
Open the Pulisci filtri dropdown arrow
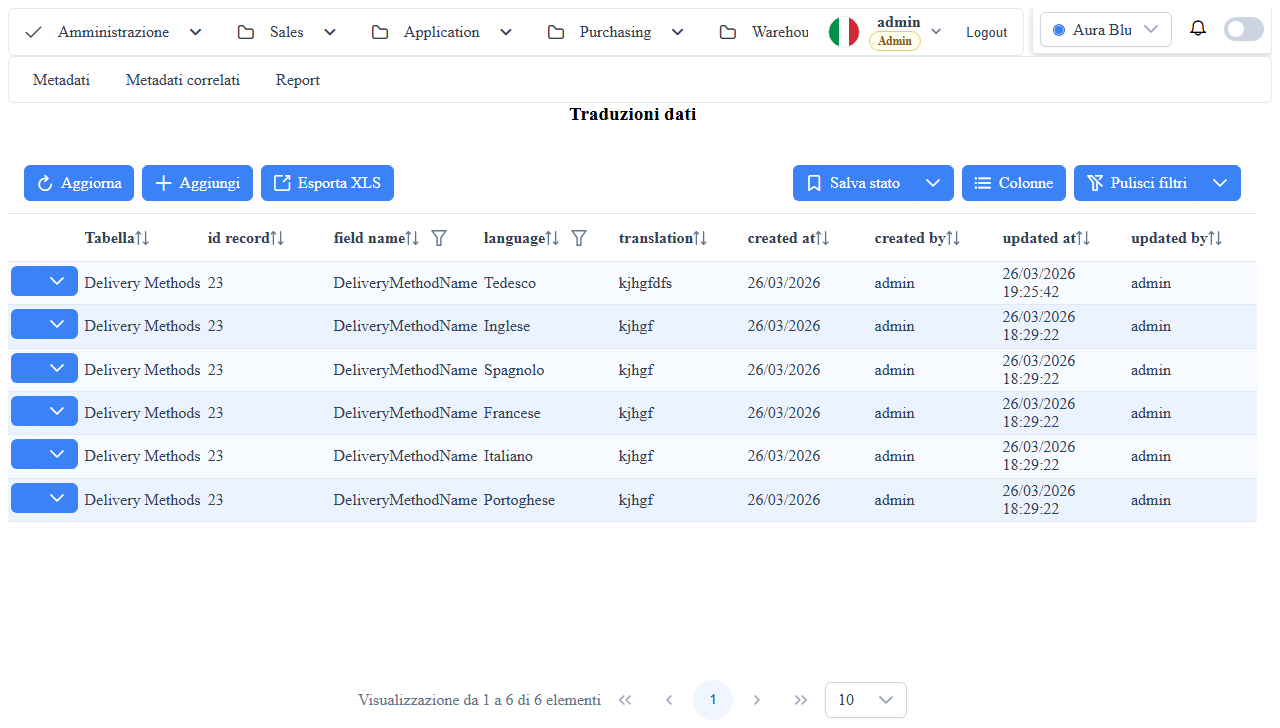coord(1220,183)
